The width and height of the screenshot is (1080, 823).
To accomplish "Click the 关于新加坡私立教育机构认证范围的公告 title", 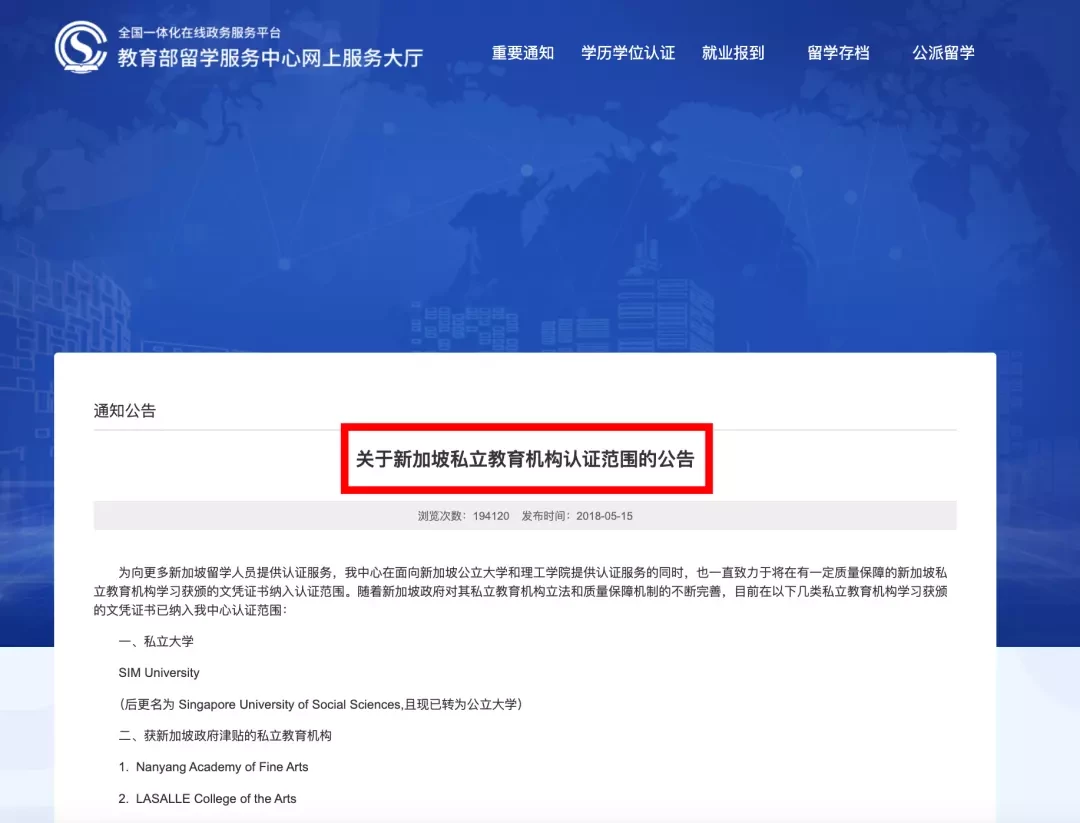I will point(526,459).
